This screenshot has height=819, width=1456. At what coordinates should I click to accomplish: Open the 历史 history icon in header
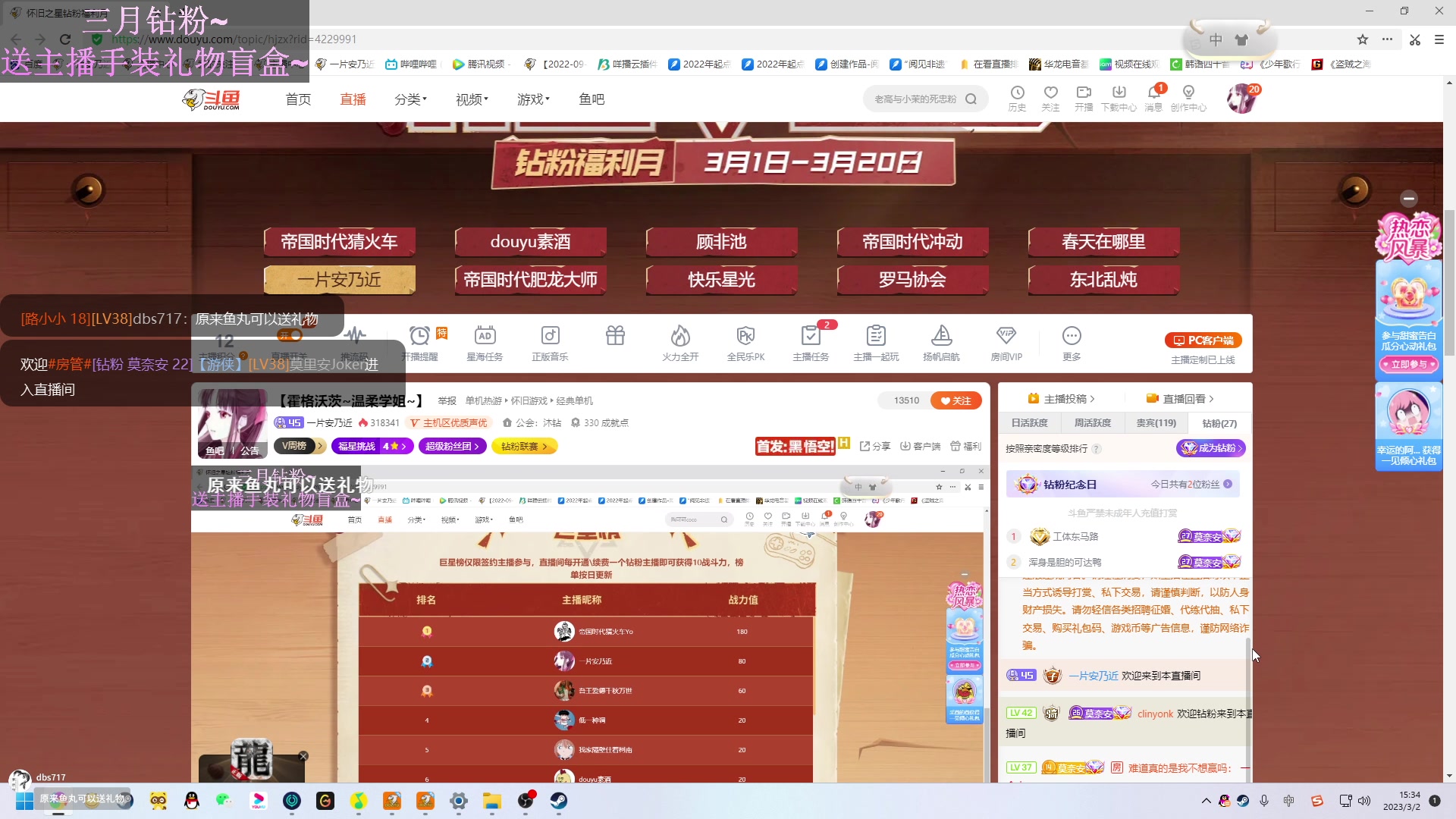click(x=1017, y=98)
